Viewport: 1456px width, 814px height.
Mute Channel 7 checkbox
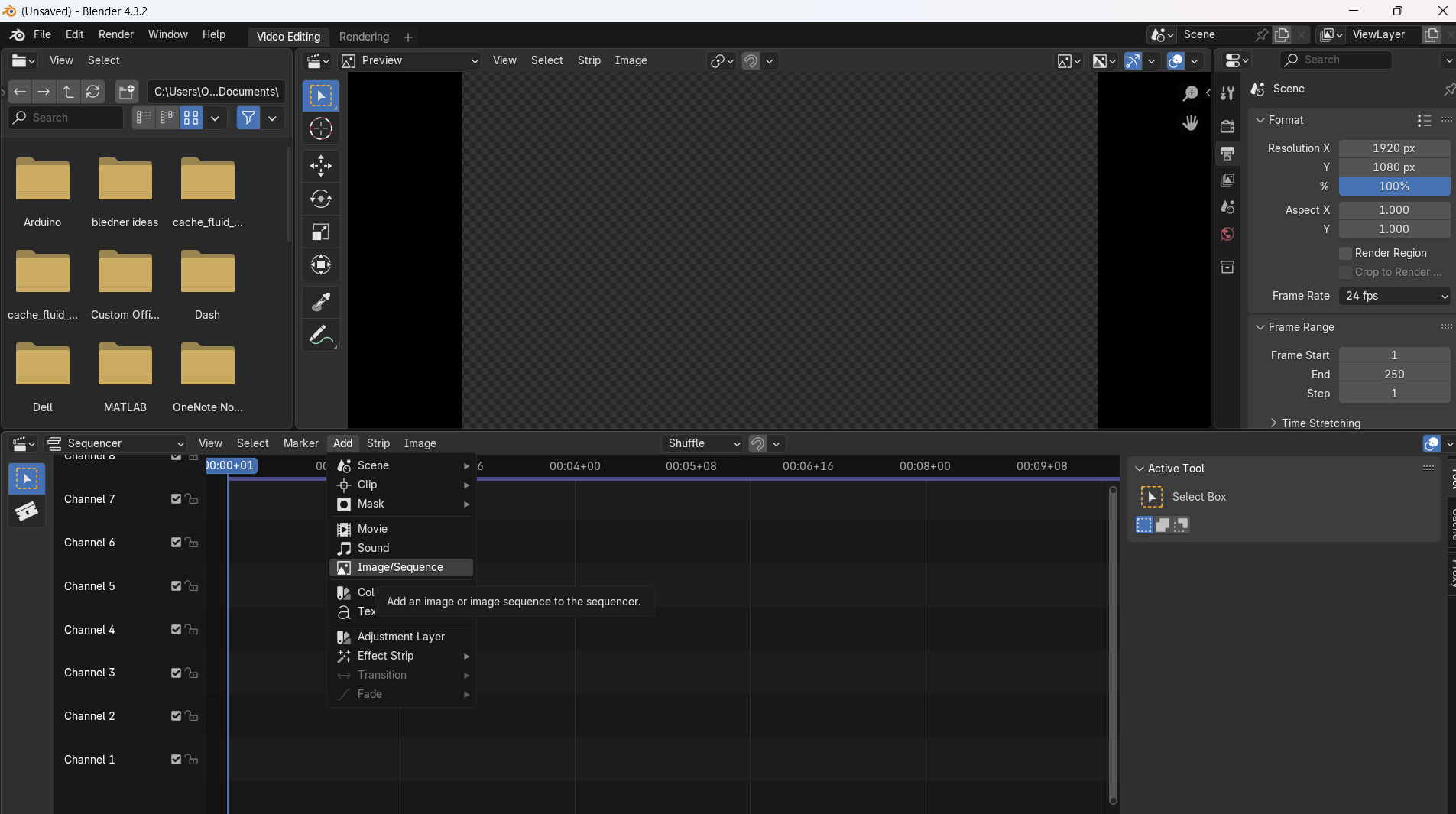(x=176, y=499)
